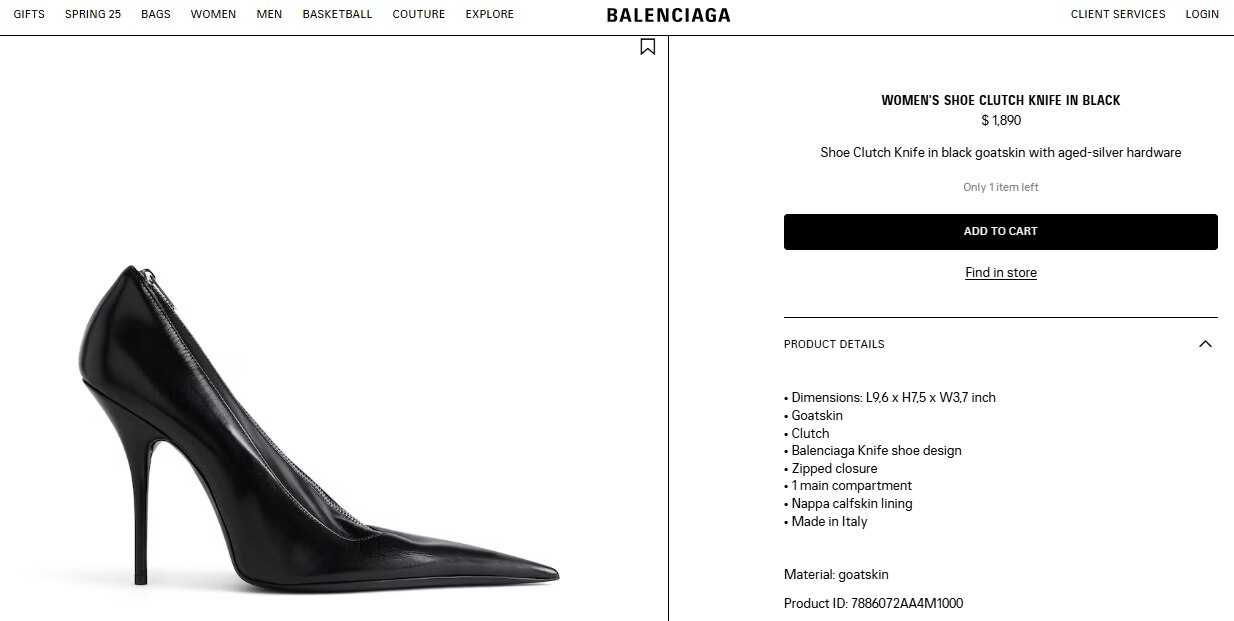Open the Basketball menu

[337, 14]
